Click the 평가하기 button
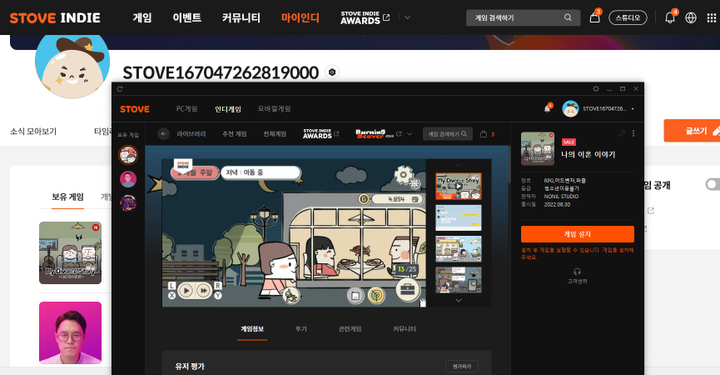This screenshot has height=375, width=720. coord(462,366)
